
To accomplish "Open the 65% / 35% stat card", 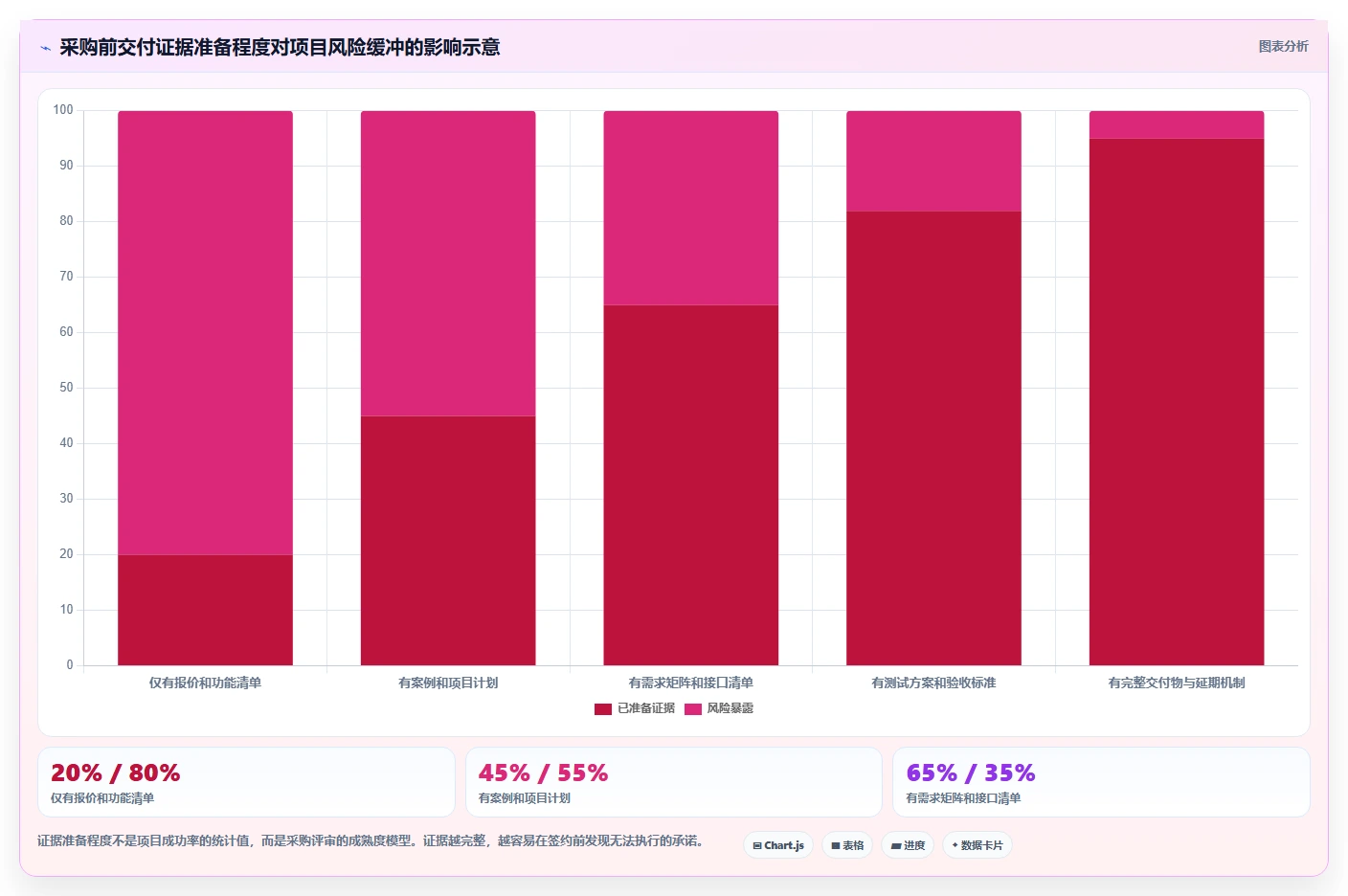I will click(x=1101, y=782).
